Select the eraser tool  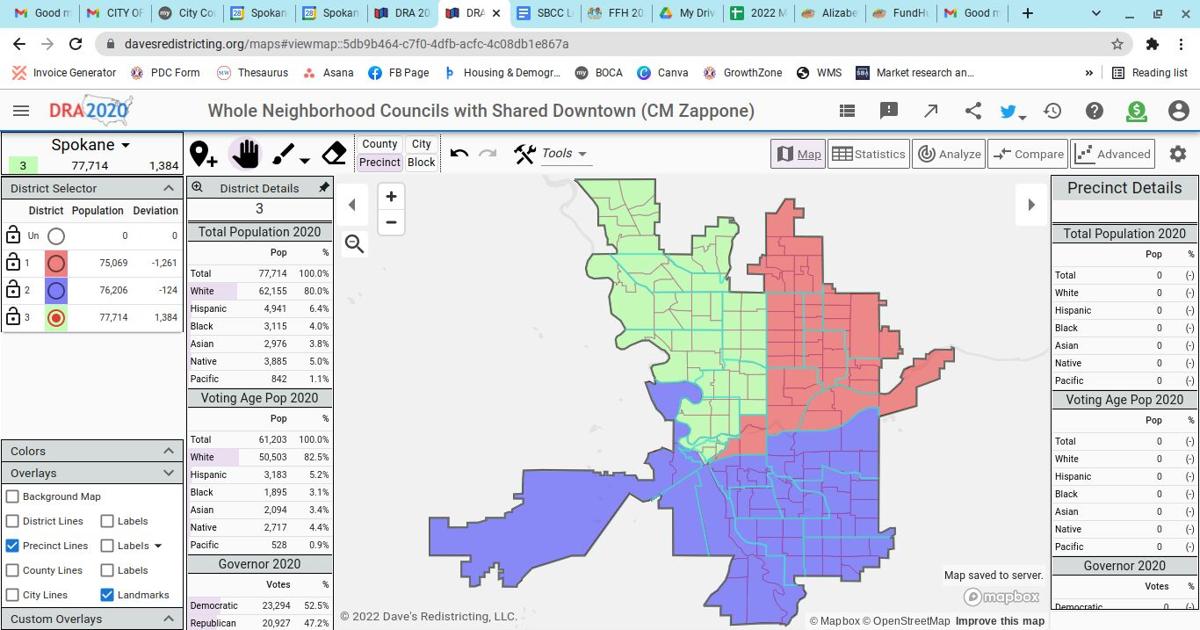click(x=334, y=153)
